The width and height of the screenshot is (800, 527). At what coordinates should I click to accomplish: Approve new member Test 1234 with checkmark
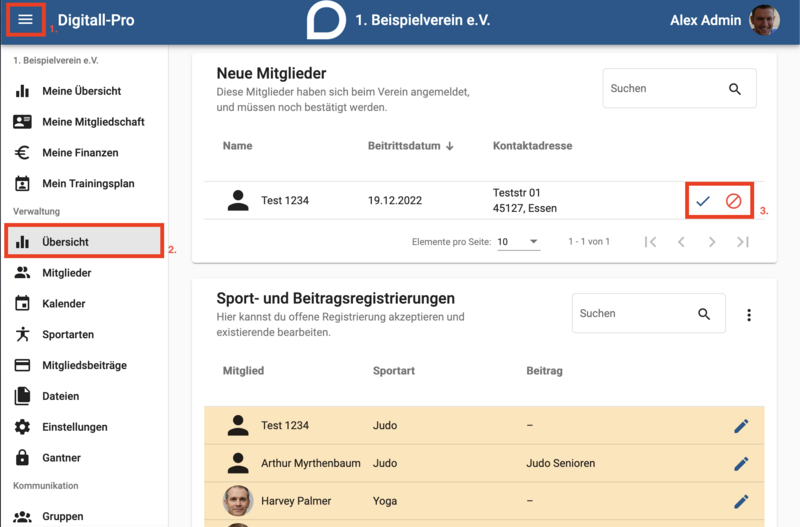point(703,201)
